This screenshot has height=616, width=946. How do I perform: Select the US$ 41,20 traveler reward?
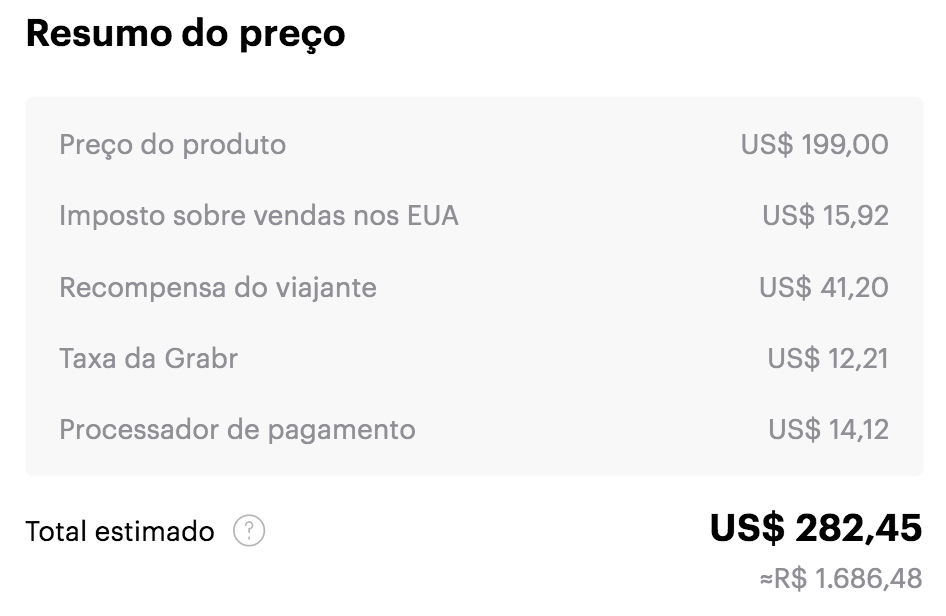point(824,288)
